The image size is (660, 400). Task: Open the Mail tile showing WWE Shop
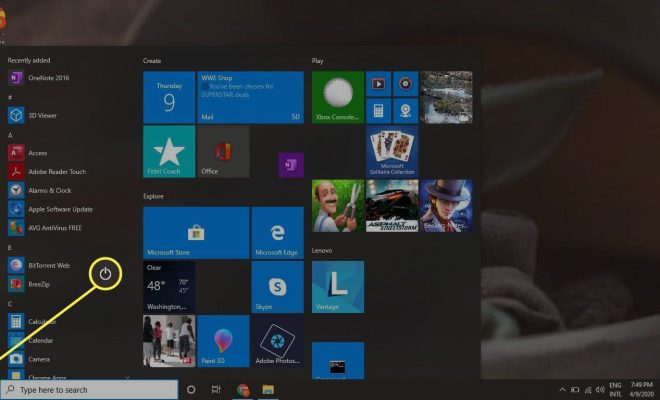pyautogui.click(x=250, y=97)
